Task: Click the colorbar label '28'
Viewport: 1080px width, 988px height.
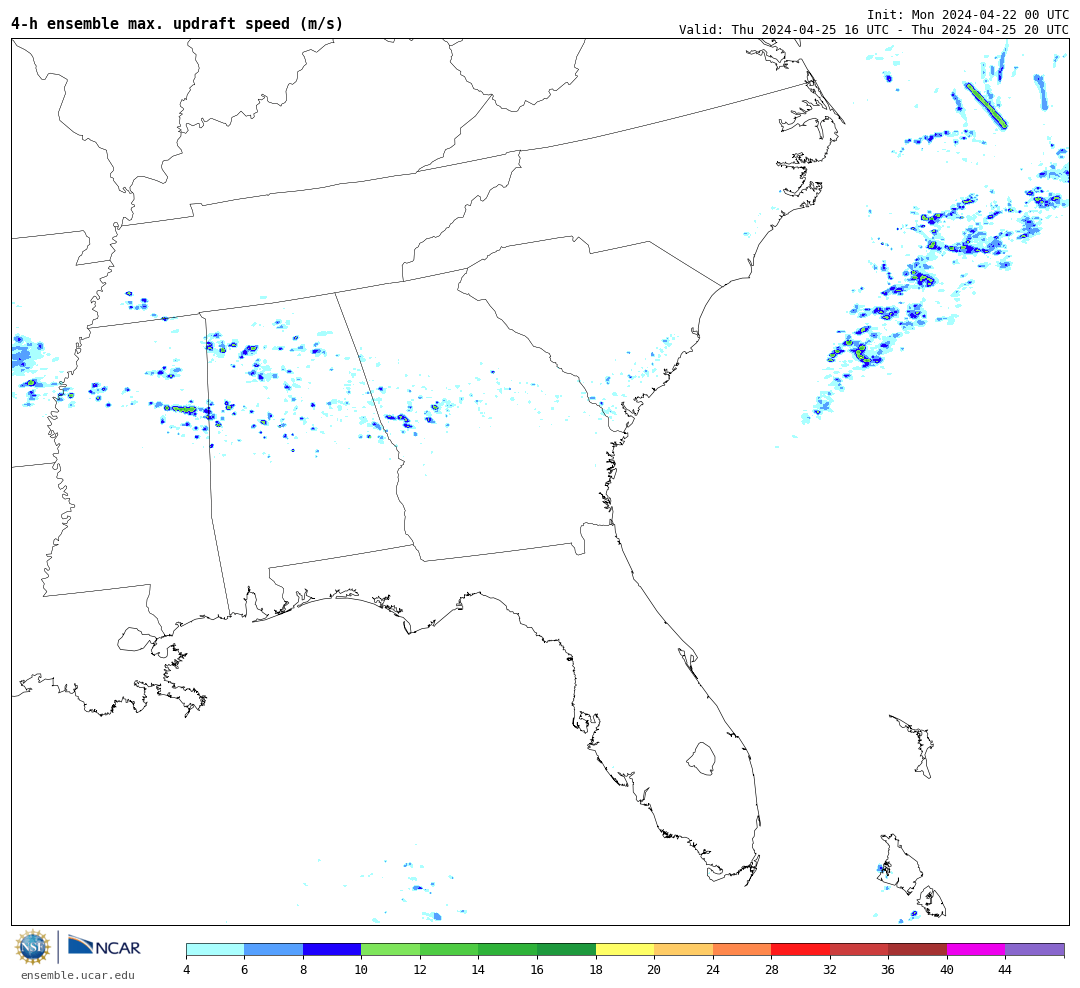Action: pos(771,970)
